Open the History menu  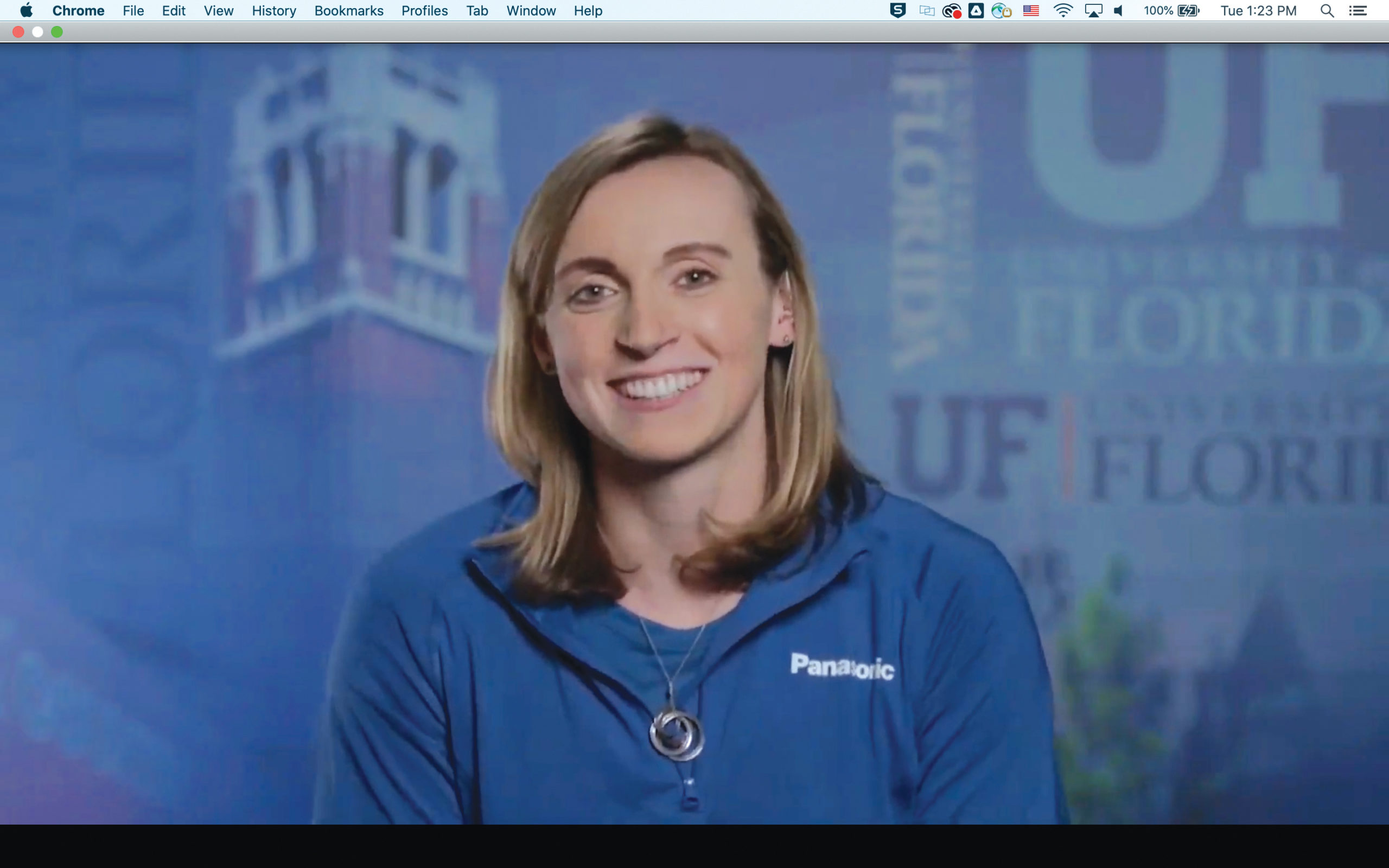[274, 10]
